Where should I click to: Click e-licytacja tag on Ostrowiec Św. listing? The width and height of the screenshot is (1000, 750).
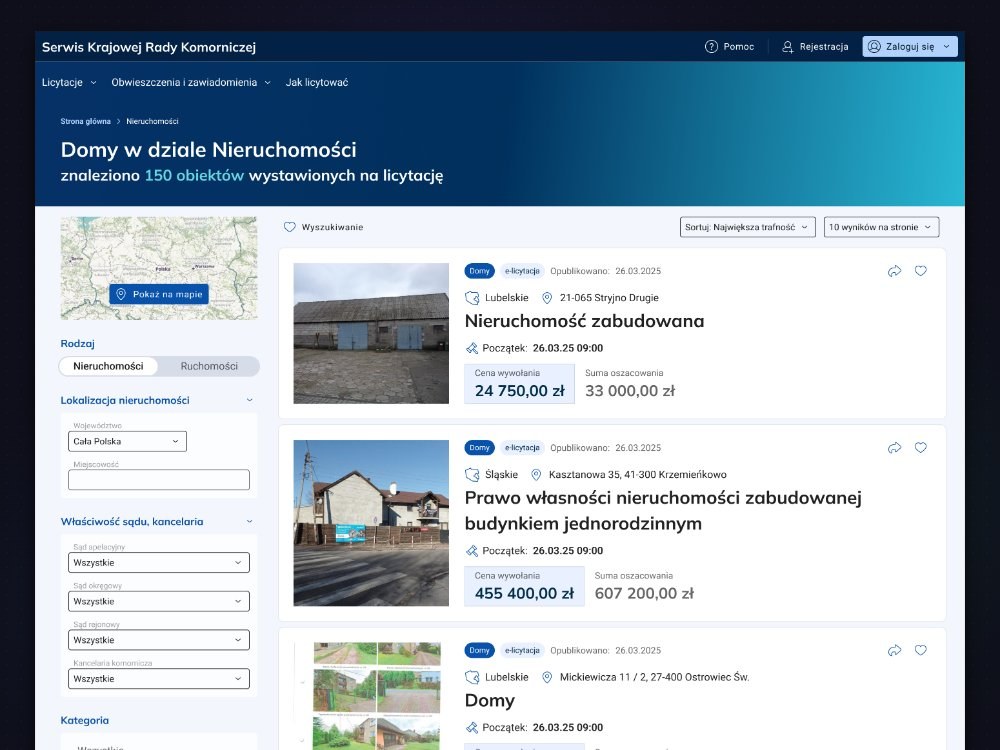(522, 651)
